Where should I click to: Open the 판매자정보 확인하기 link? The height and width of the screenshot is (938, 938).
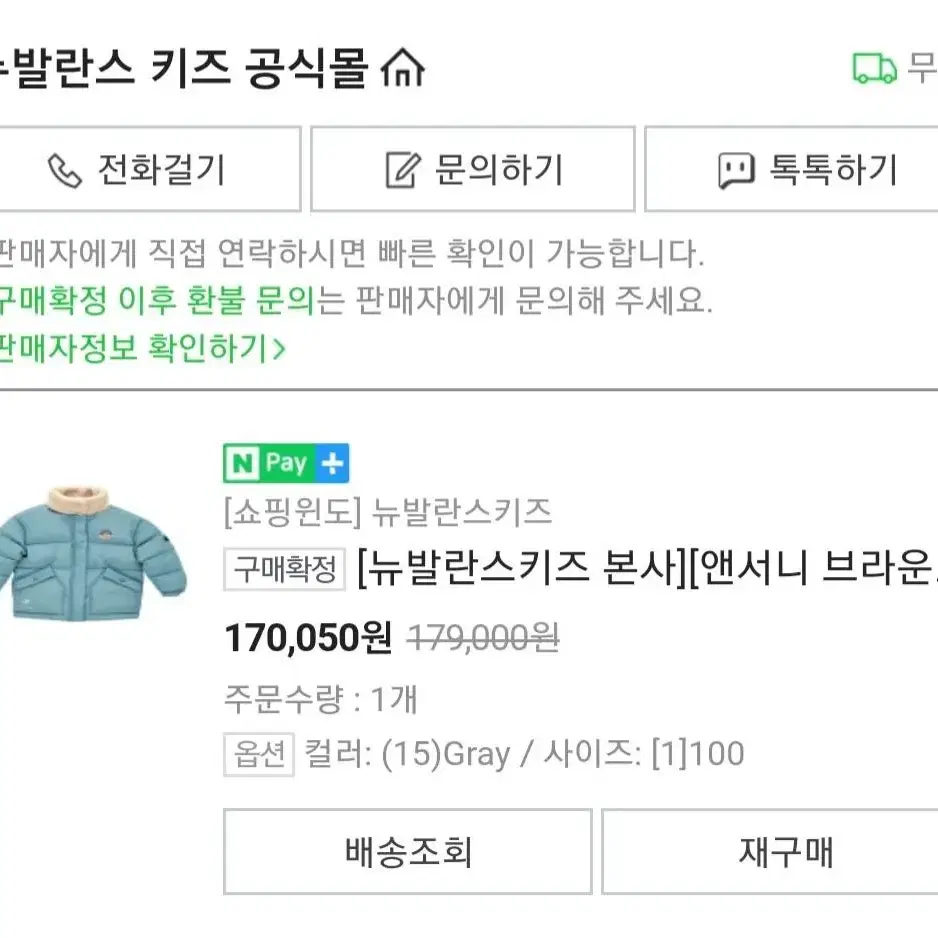click(140, 349)
